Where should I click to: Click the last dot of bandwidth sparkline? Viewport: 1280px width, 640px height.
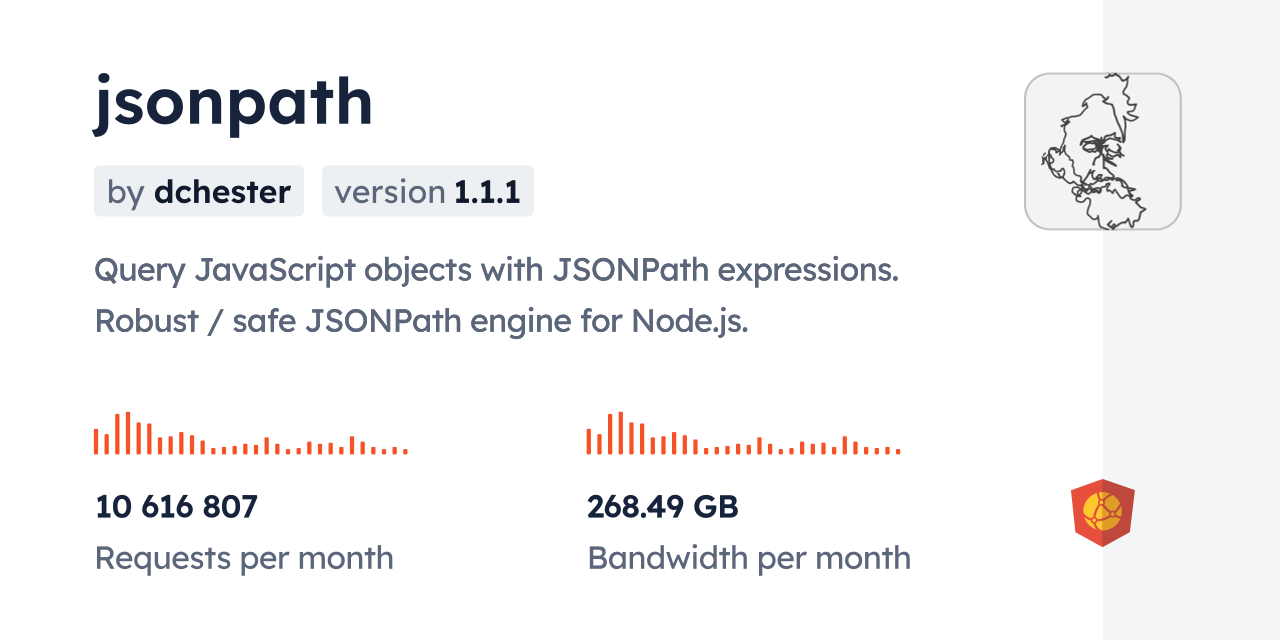tap(898, 452)
